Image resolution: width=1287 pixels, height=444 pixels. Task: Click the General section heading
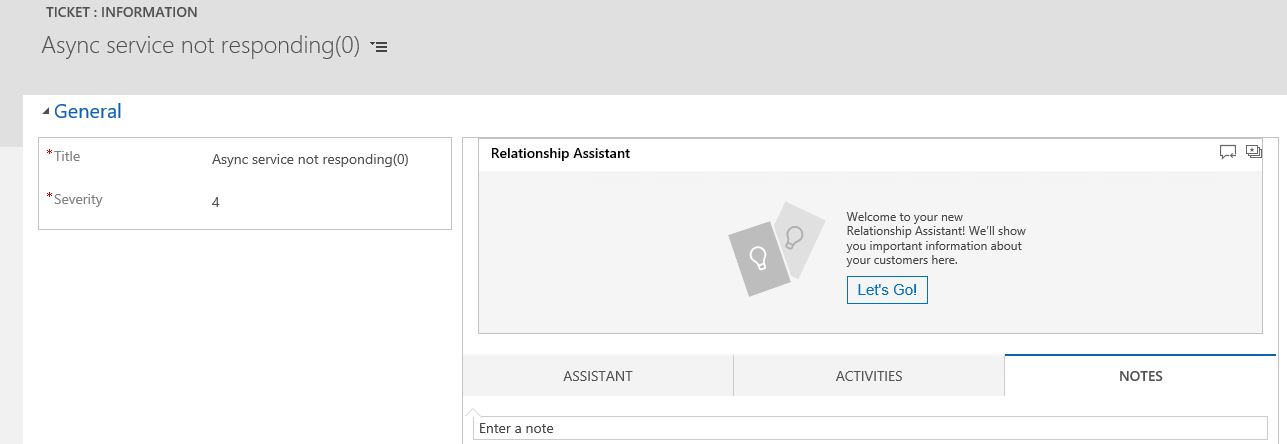click(88, 112)
